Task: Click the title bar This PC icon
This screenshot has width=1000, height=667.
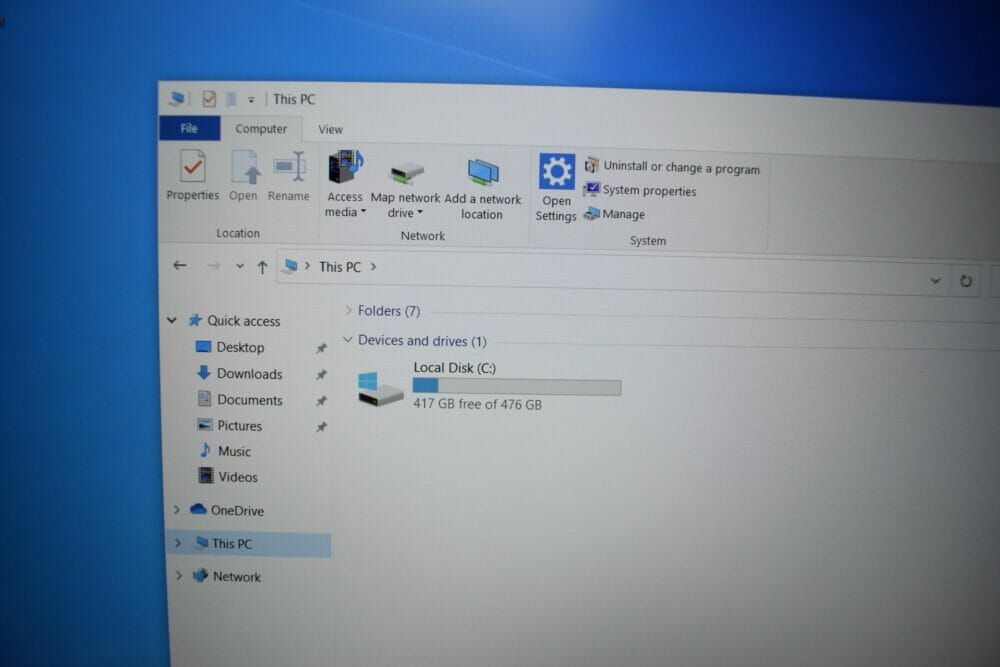Action: [x=177, y=98]
